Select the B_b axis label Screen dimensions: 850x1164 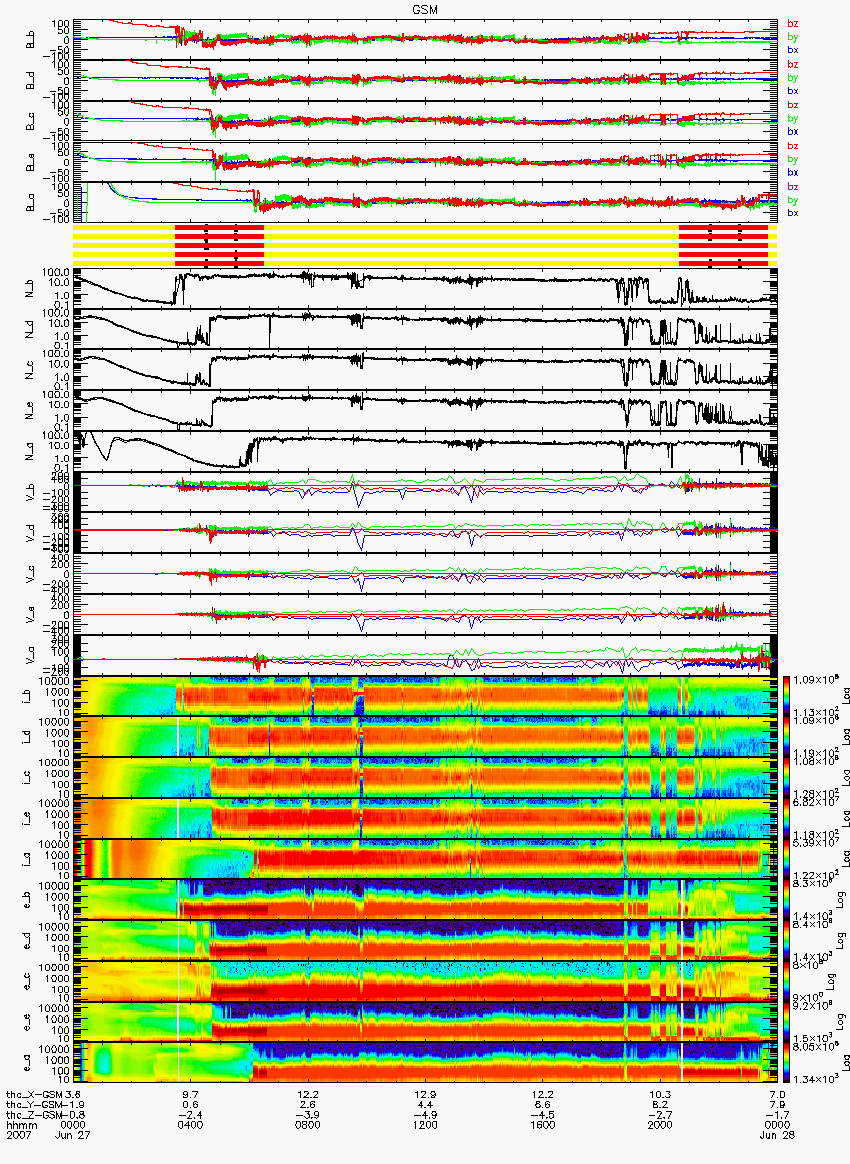click(30, 39)
